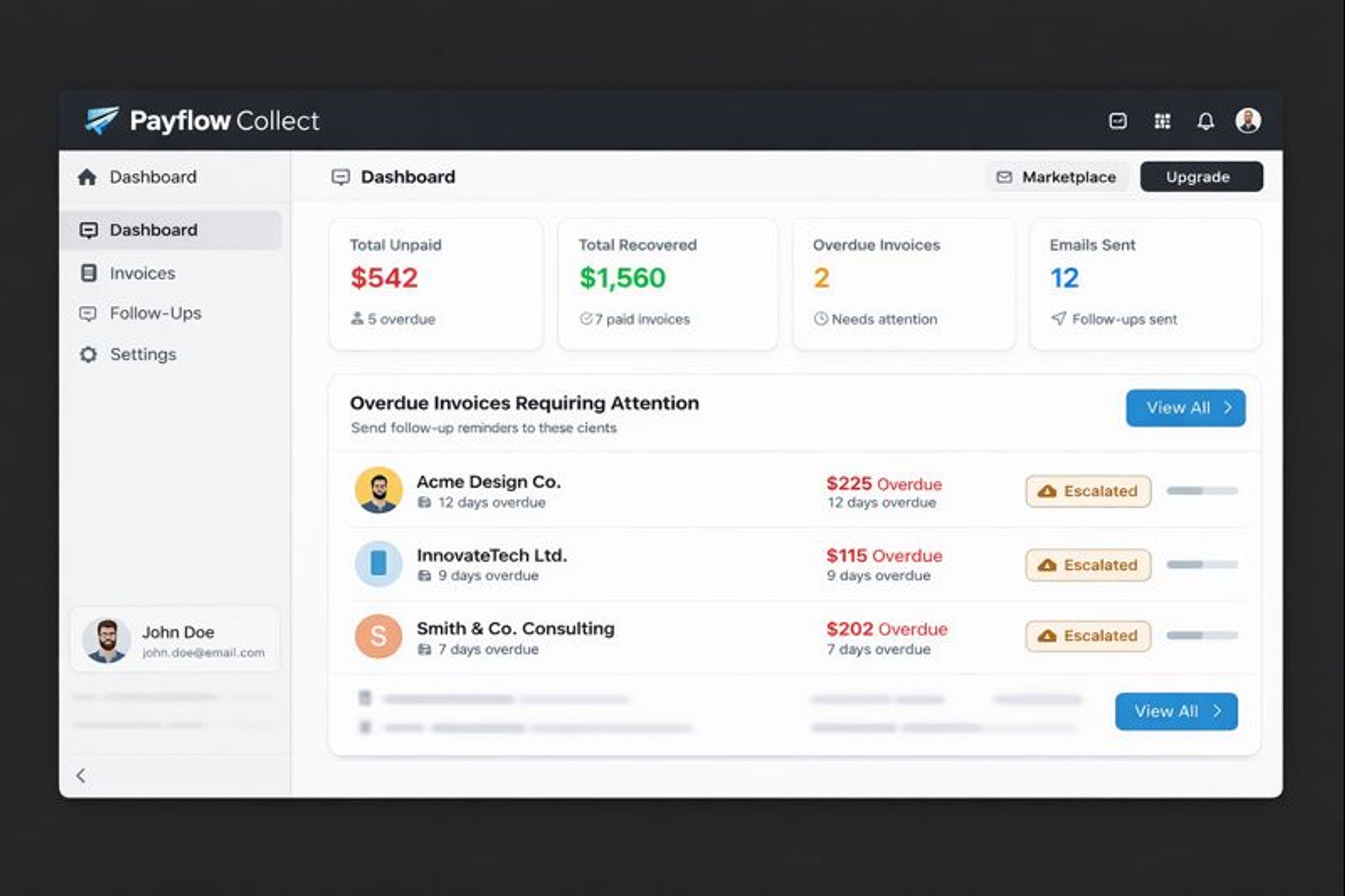Click the InnovateTech Ltd. phone avatar
This screenshot has width=1345, height=896.
coord(378,564)
